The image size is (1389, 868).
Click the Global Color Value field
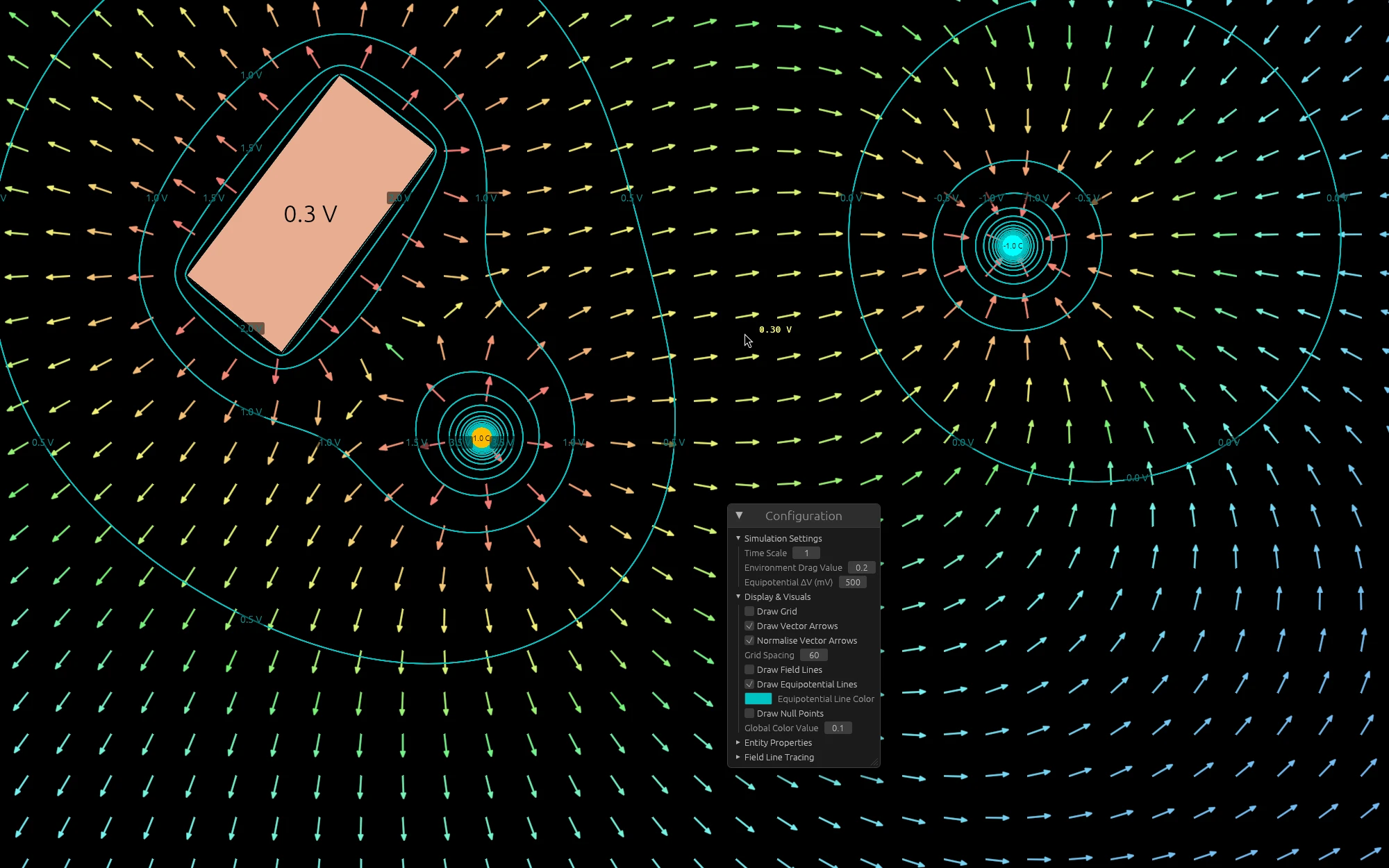click(838, 728)
